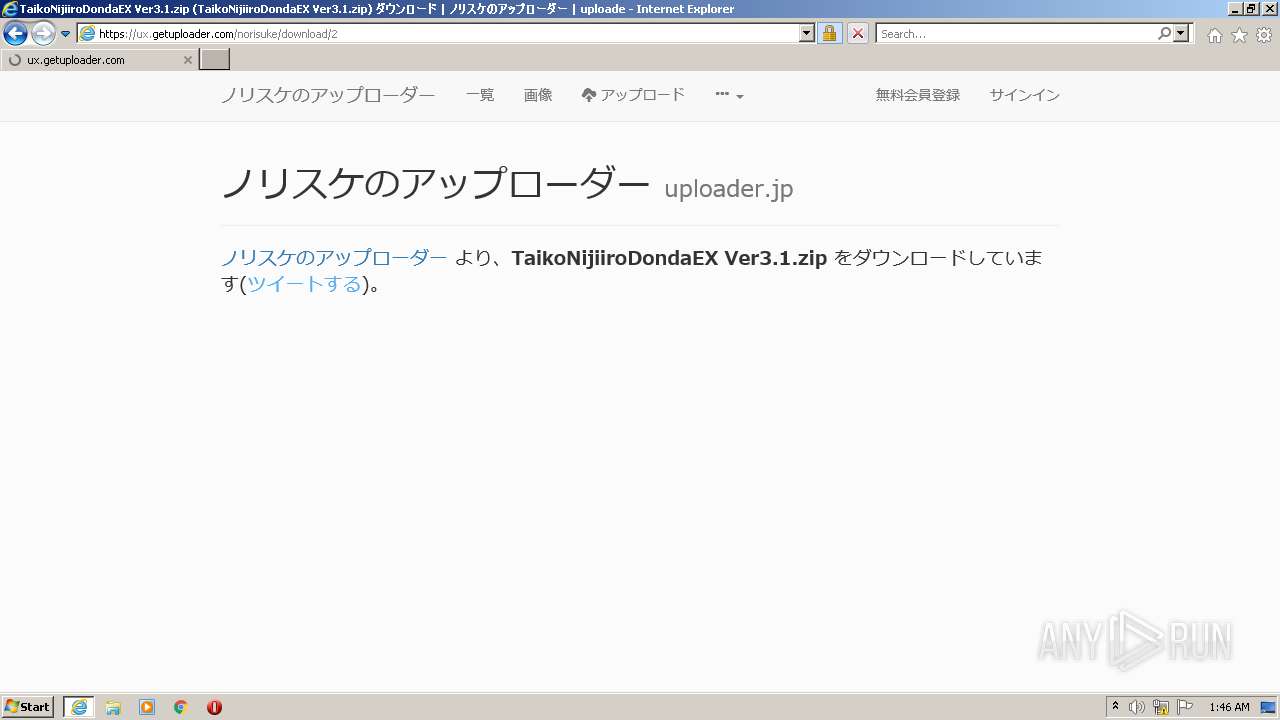Open the サインイン sign-in link
This screenshot has height=720, width=1280.
(1025, 95)
